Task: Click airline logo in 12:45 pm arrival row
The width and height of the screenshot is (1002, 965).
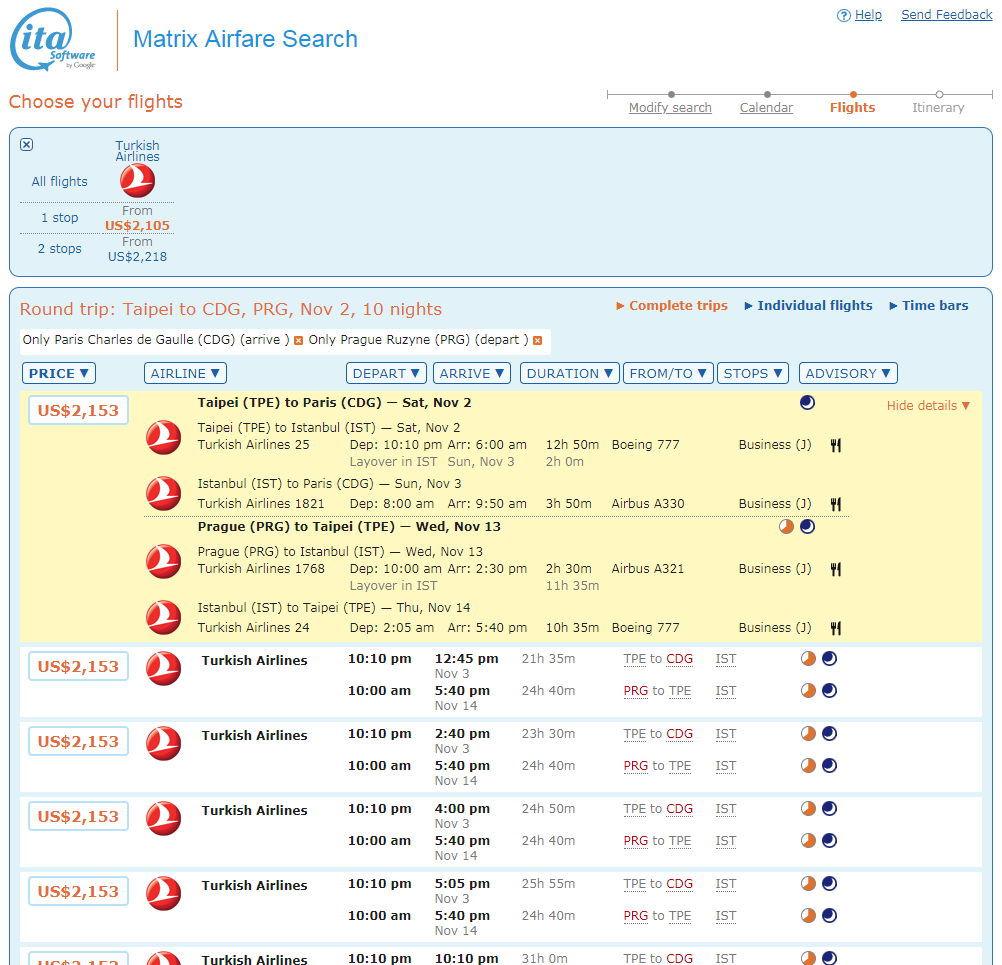Action: click(164, 668)
